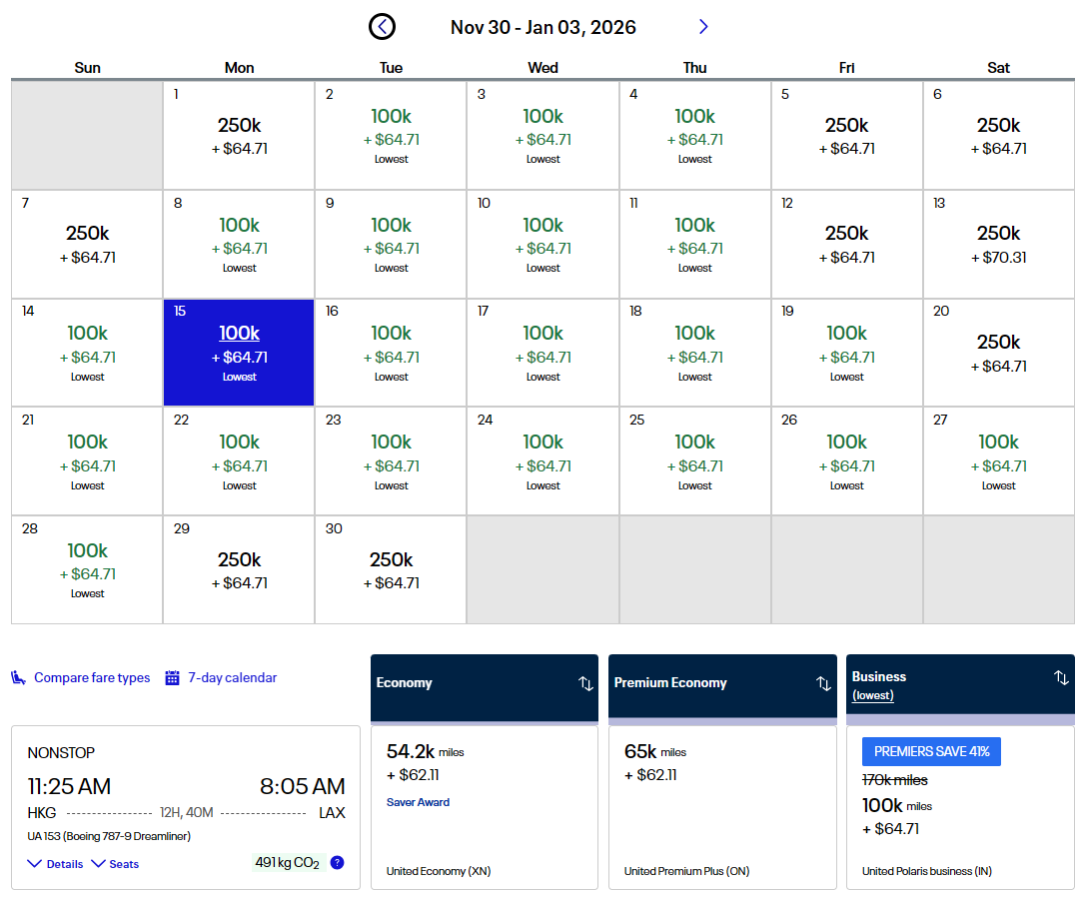This screenshot has height=898, width=1080.
Task: Select December 13 with $70.31 taxes
Action: (x=998, y=244)
